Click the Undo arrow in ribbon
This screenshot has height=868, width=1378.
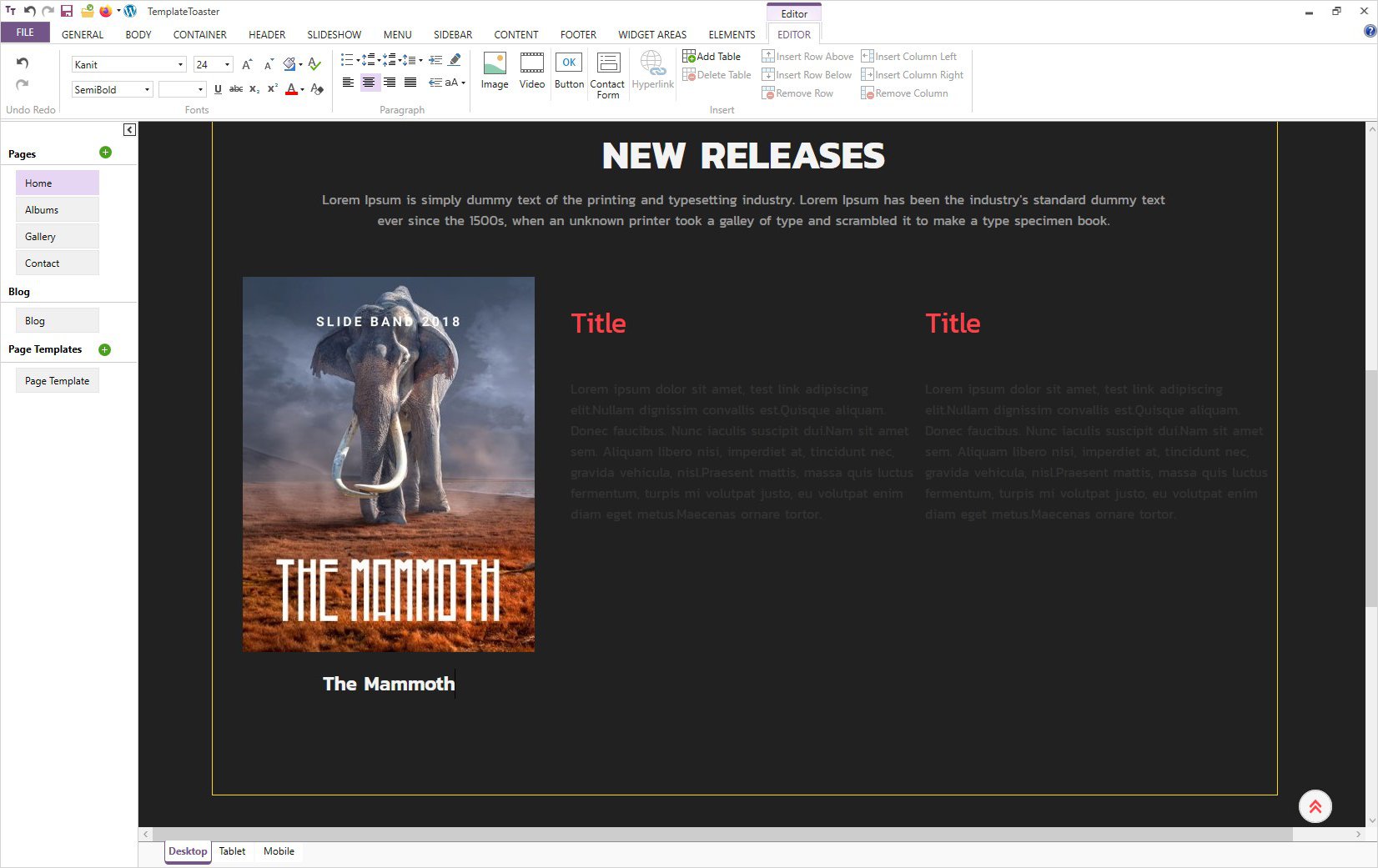click(23, 63)
